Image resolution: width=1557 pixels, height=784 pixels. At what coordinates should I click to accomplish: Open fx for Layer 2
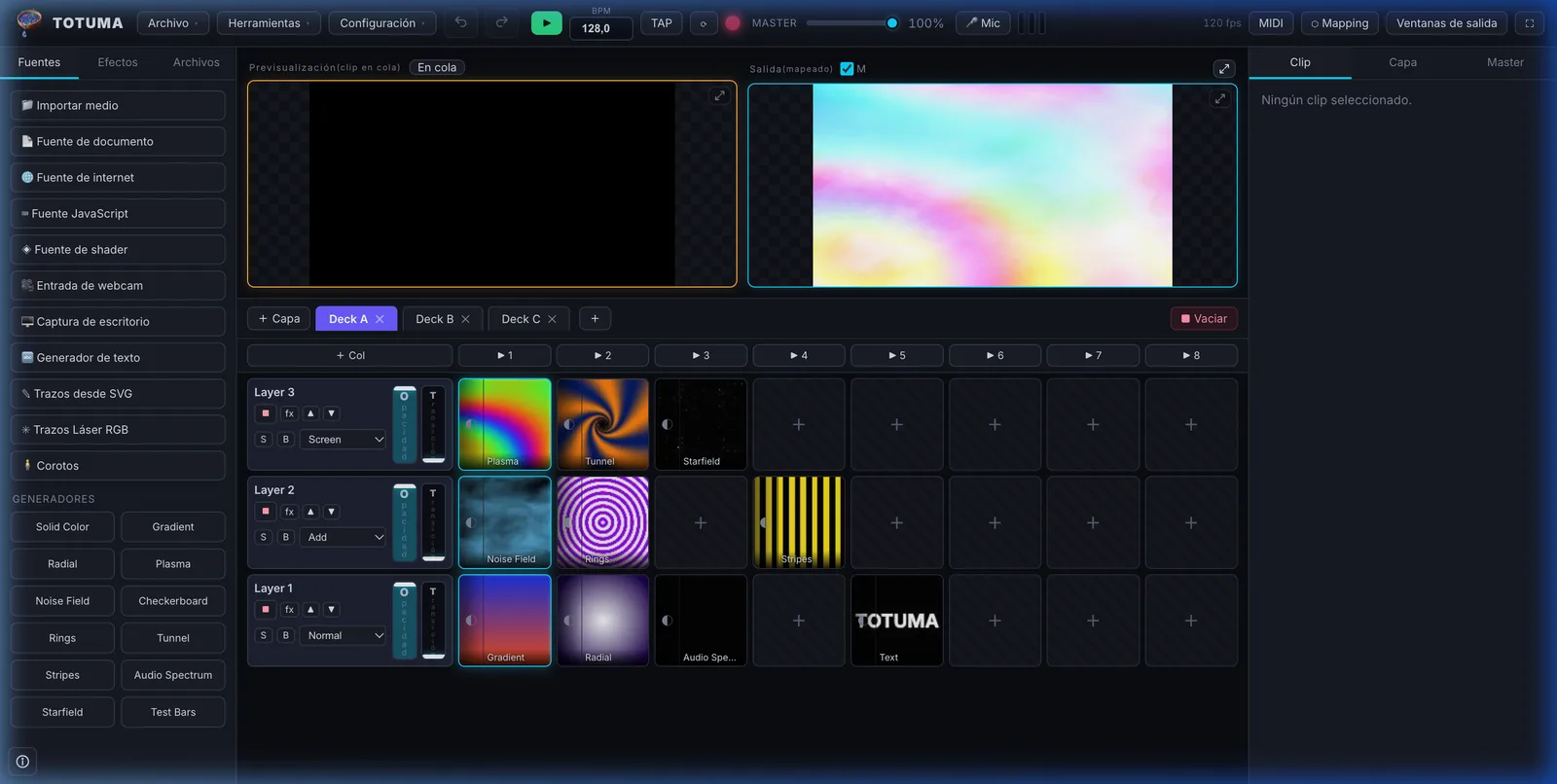click(289, 512)
